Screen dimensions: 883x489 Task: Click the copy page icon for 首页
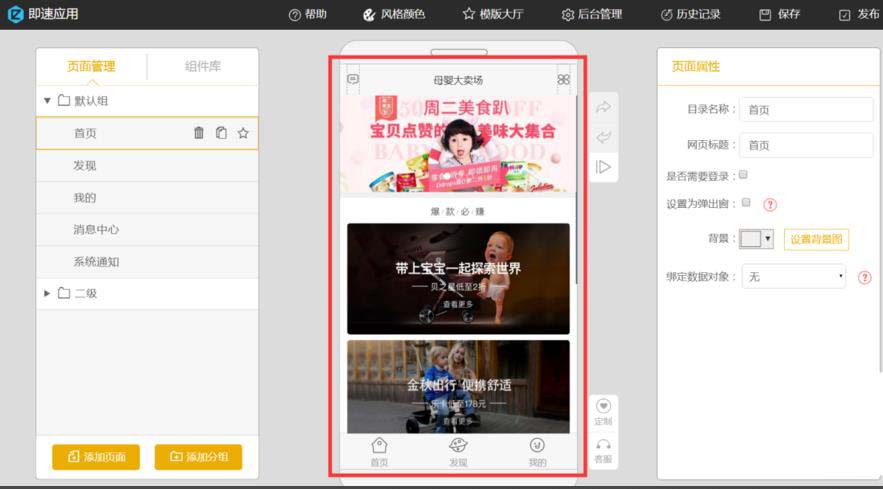(221, 133)
